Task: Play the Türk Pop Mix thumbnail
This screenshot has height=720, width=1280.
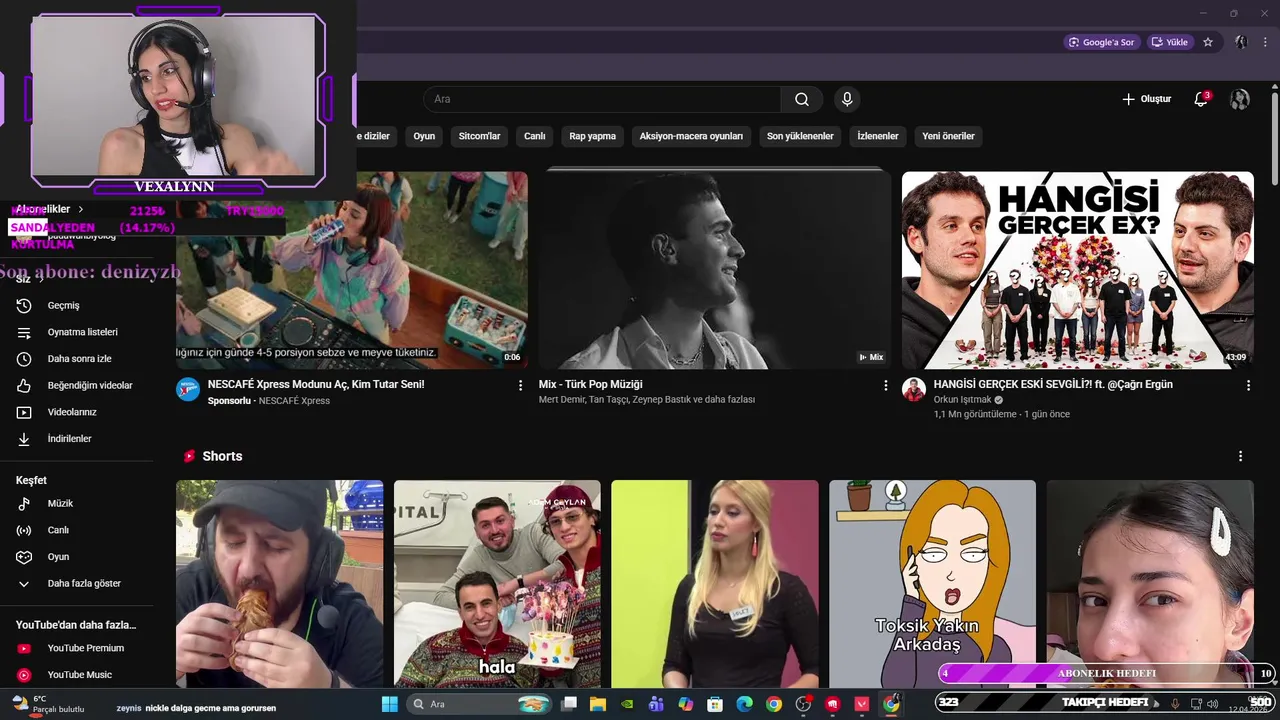Action: (x=714, y=270)
